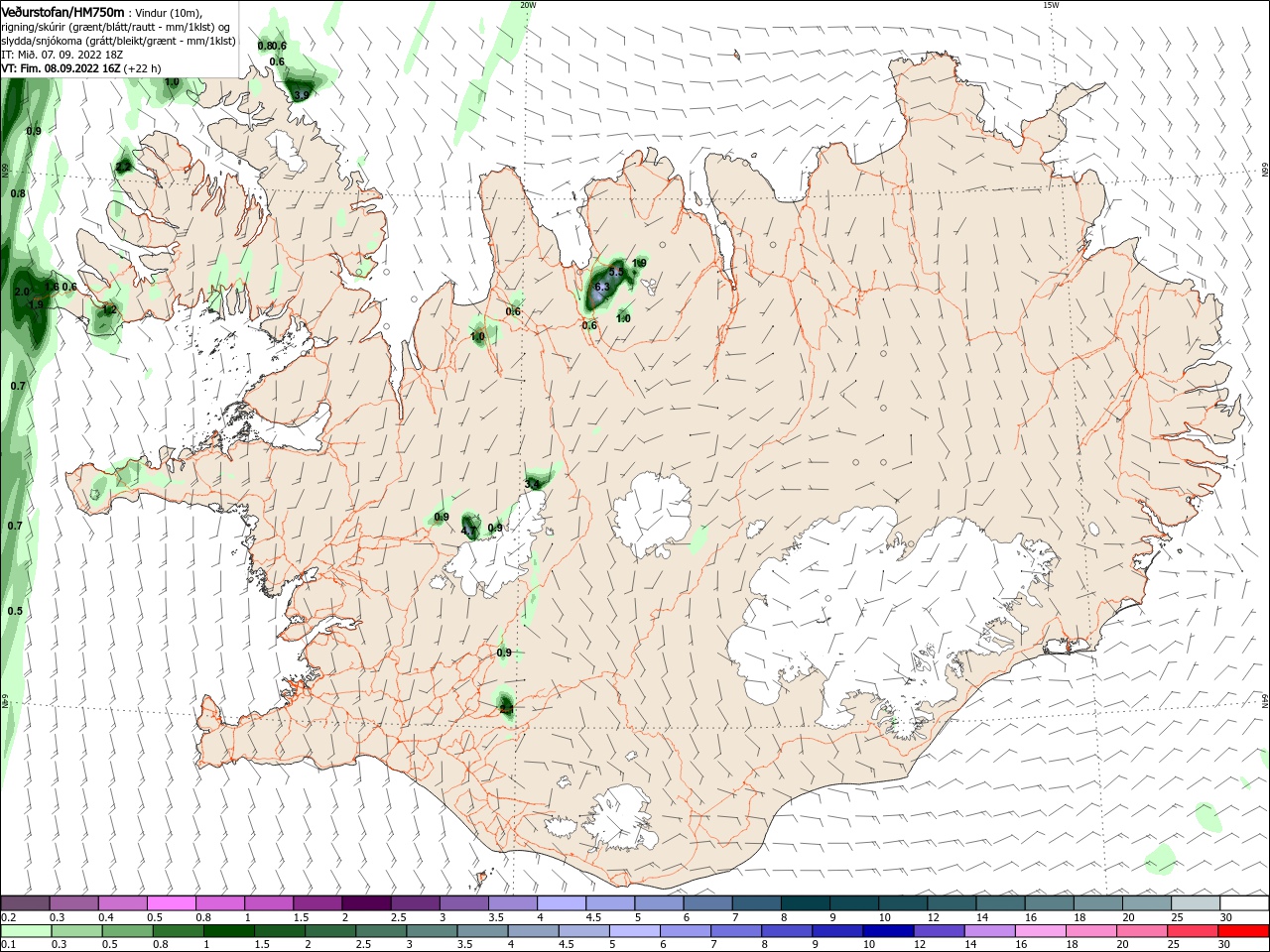The width and height of the screenshot is (1270, 952).
Task: Select the slate blue 6 snow swatch
Action: point(707,903)
